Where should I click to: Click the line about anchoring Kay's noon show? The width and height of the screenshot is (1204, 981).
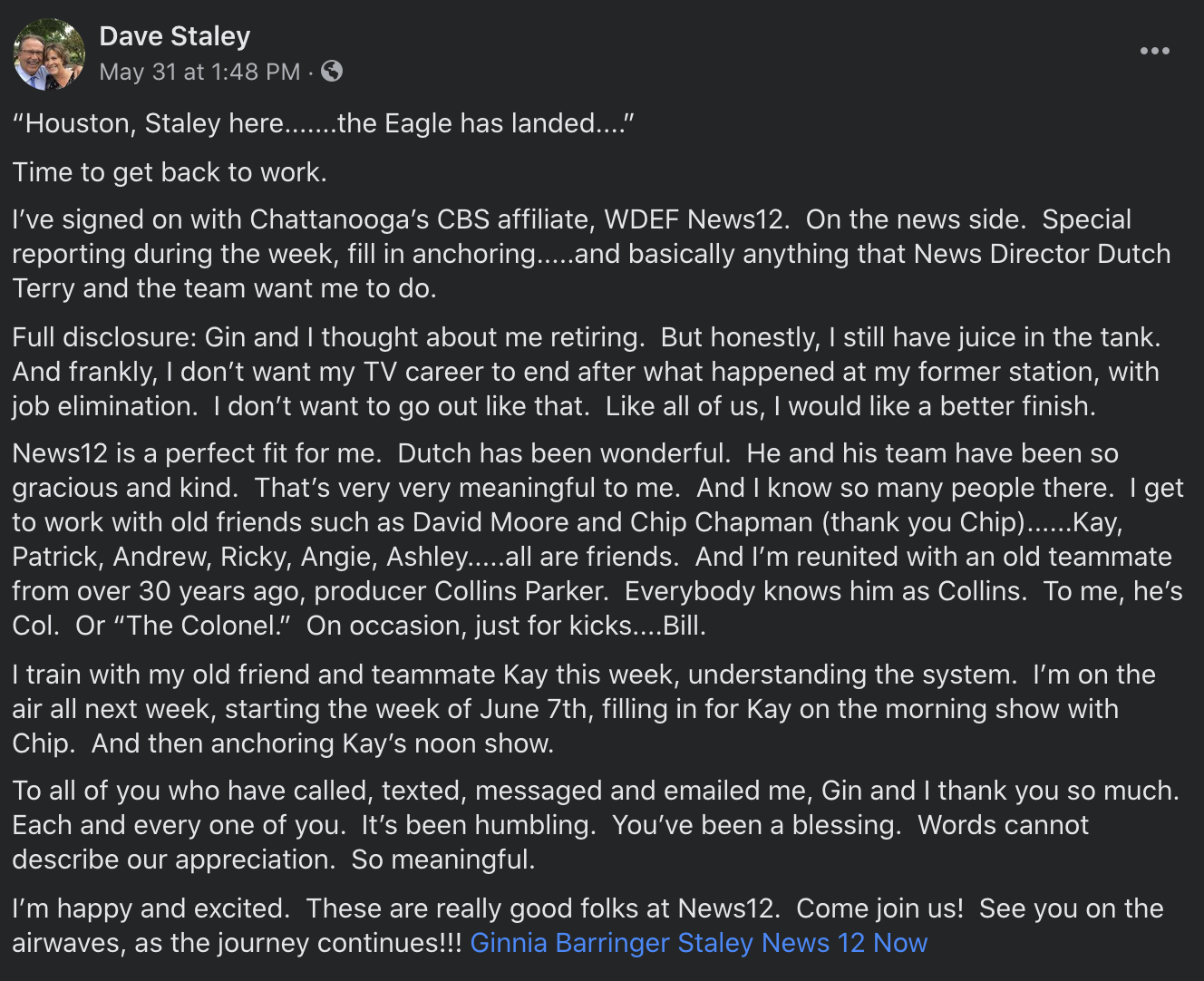(323, 743)
